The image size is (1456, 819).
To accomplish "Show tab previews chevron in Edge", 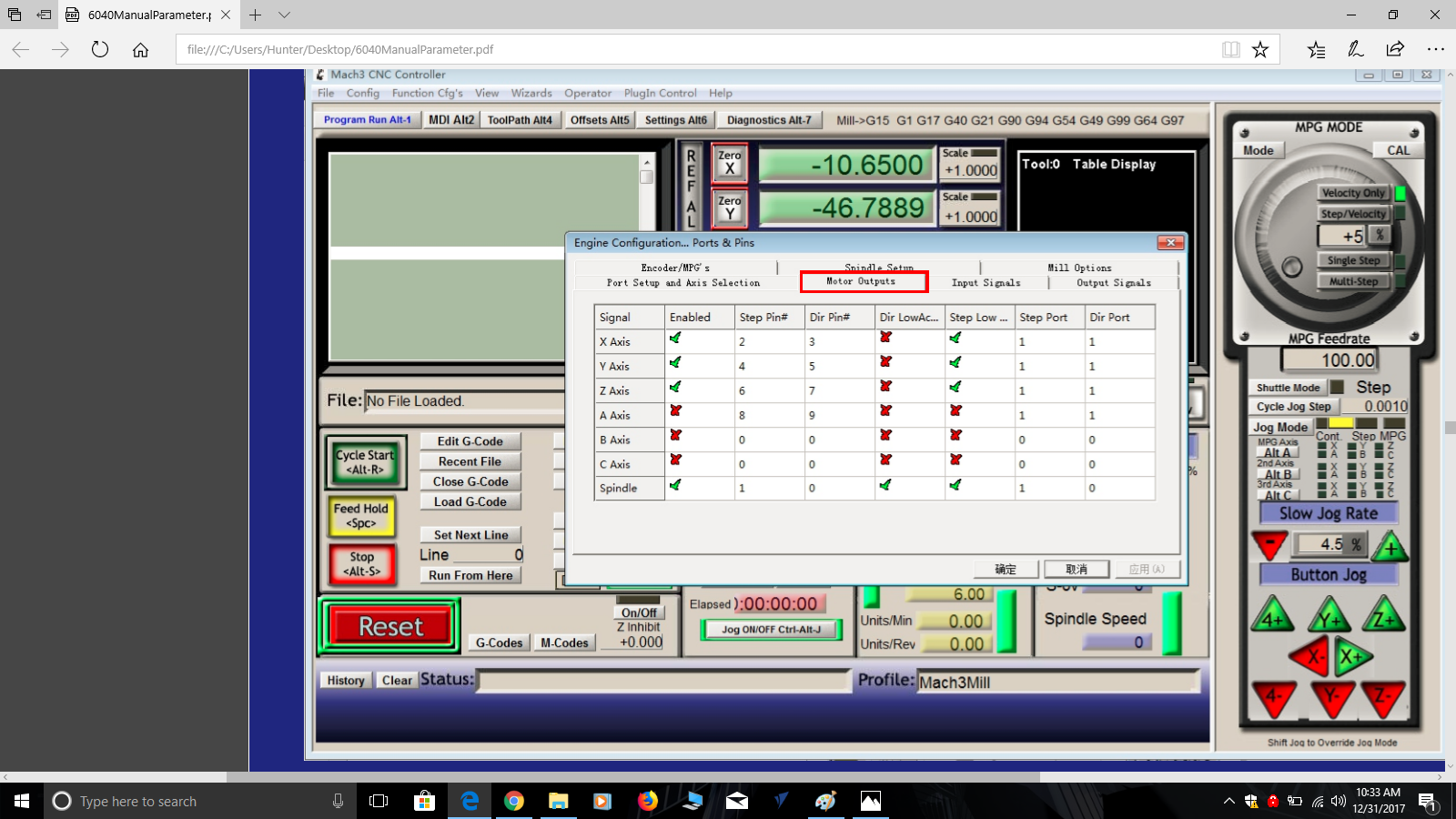I will (285, 15).
